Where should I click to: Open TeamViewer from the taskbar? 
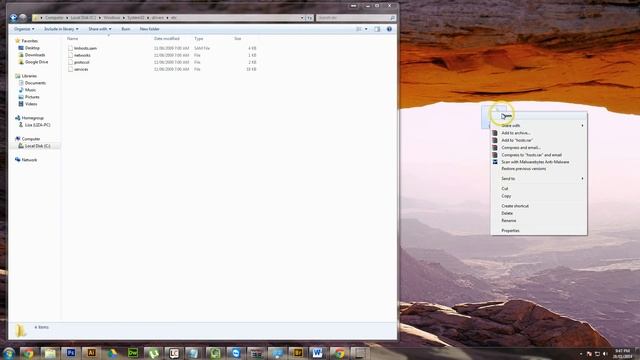coord(236,353)
